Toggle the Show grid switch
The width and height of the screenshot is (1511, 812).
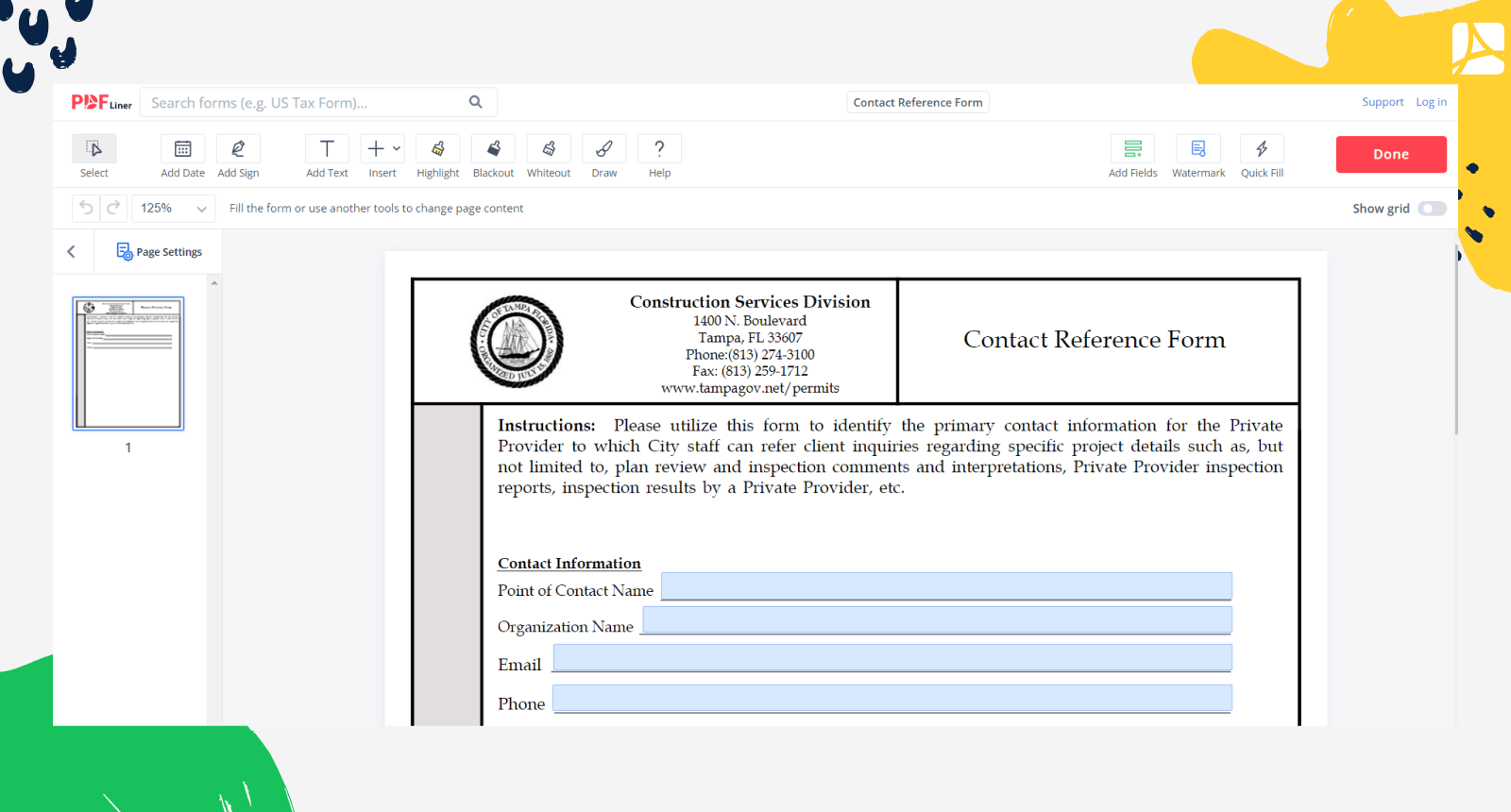(1432, 209)
